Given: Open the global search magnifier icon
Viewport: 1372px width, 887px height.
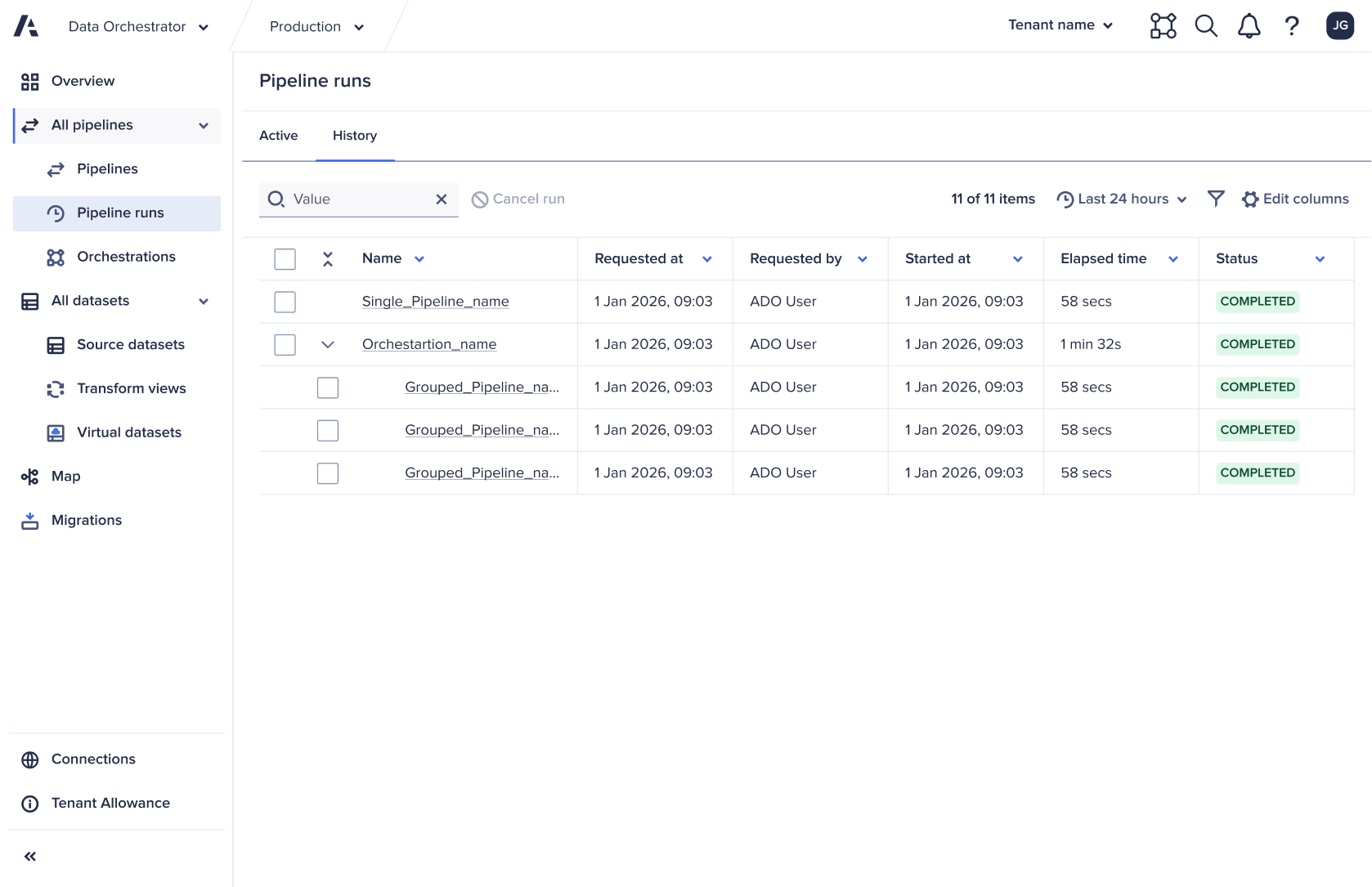Looking at the screenshot, I should pos(1206,26).
